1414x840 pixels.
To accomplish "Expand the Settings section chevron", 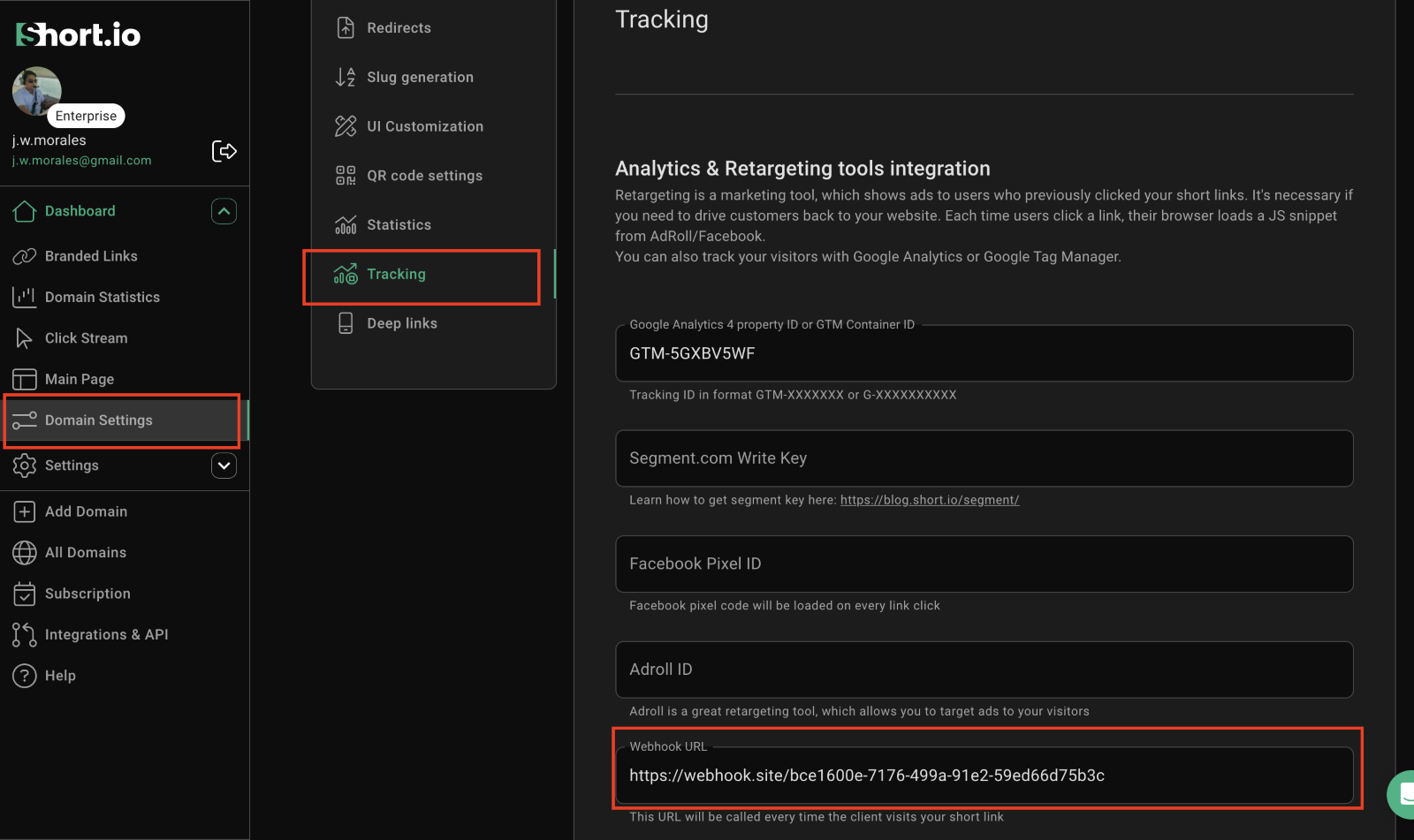I will click(224, 465).
